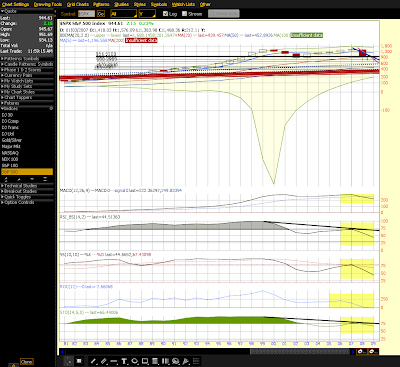The image size is (400, 367).
Task: Expand Breakout Studies section
Action: pyautogui.click(x=27, y=191)
